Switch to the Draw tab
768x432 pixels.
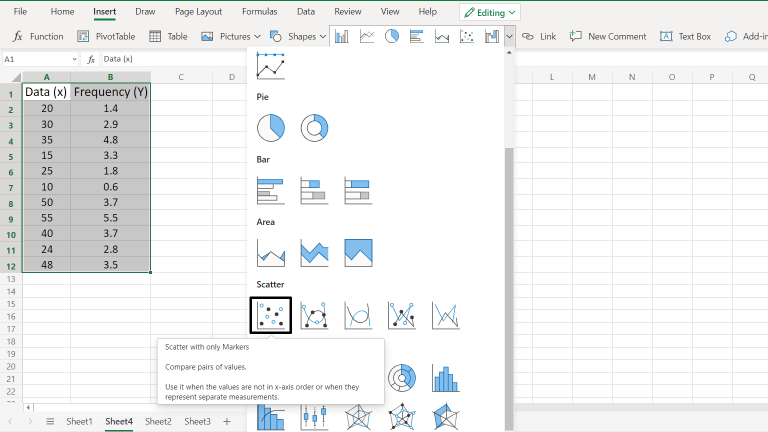pyautogui.click(x=145, y=12)
